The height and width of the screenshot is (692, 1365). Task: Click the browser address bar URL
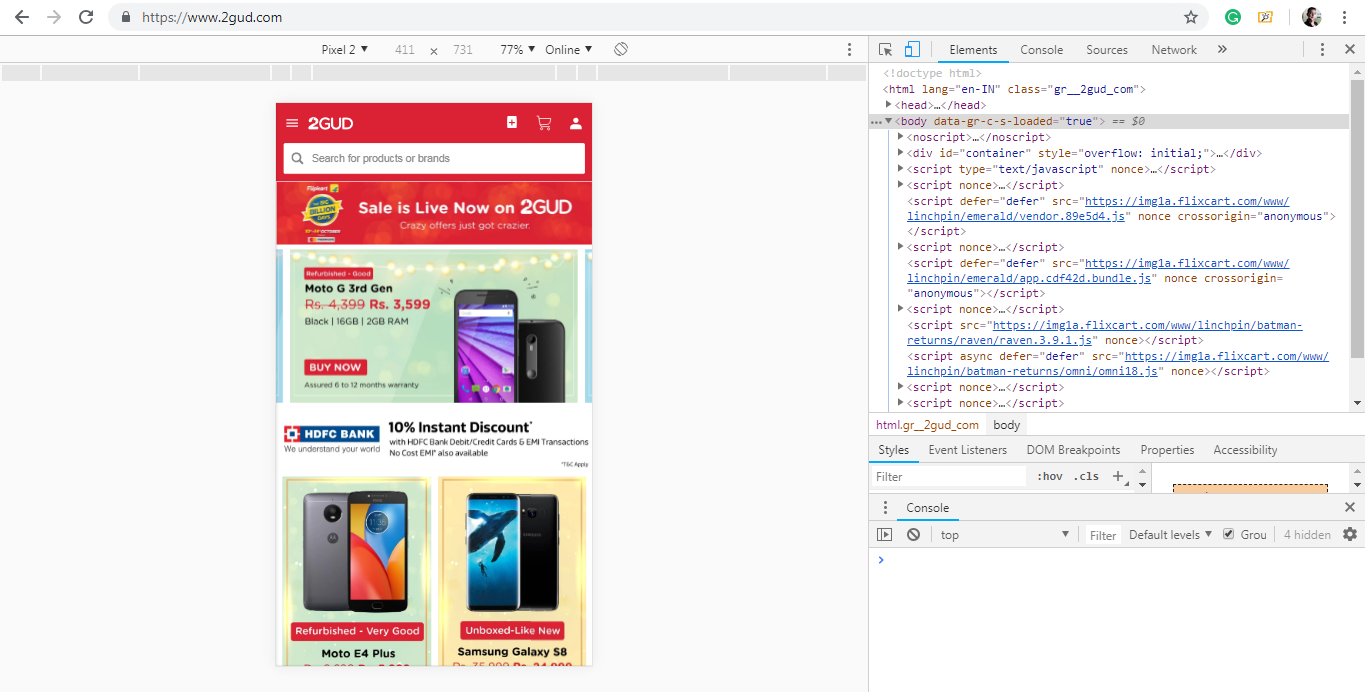click(212, 17)
